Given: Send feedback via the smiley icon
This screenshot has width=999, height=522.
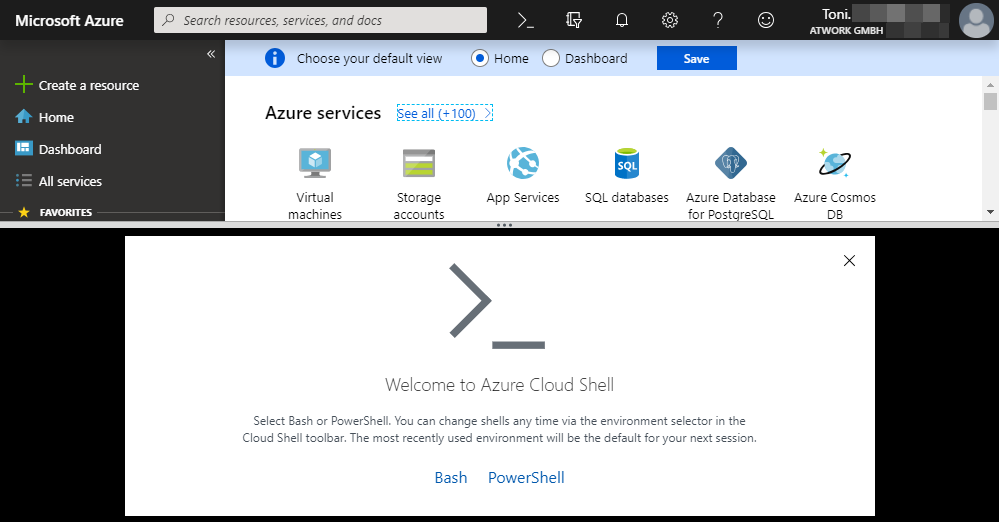Looking at the screenshot, I should point(766,20).
